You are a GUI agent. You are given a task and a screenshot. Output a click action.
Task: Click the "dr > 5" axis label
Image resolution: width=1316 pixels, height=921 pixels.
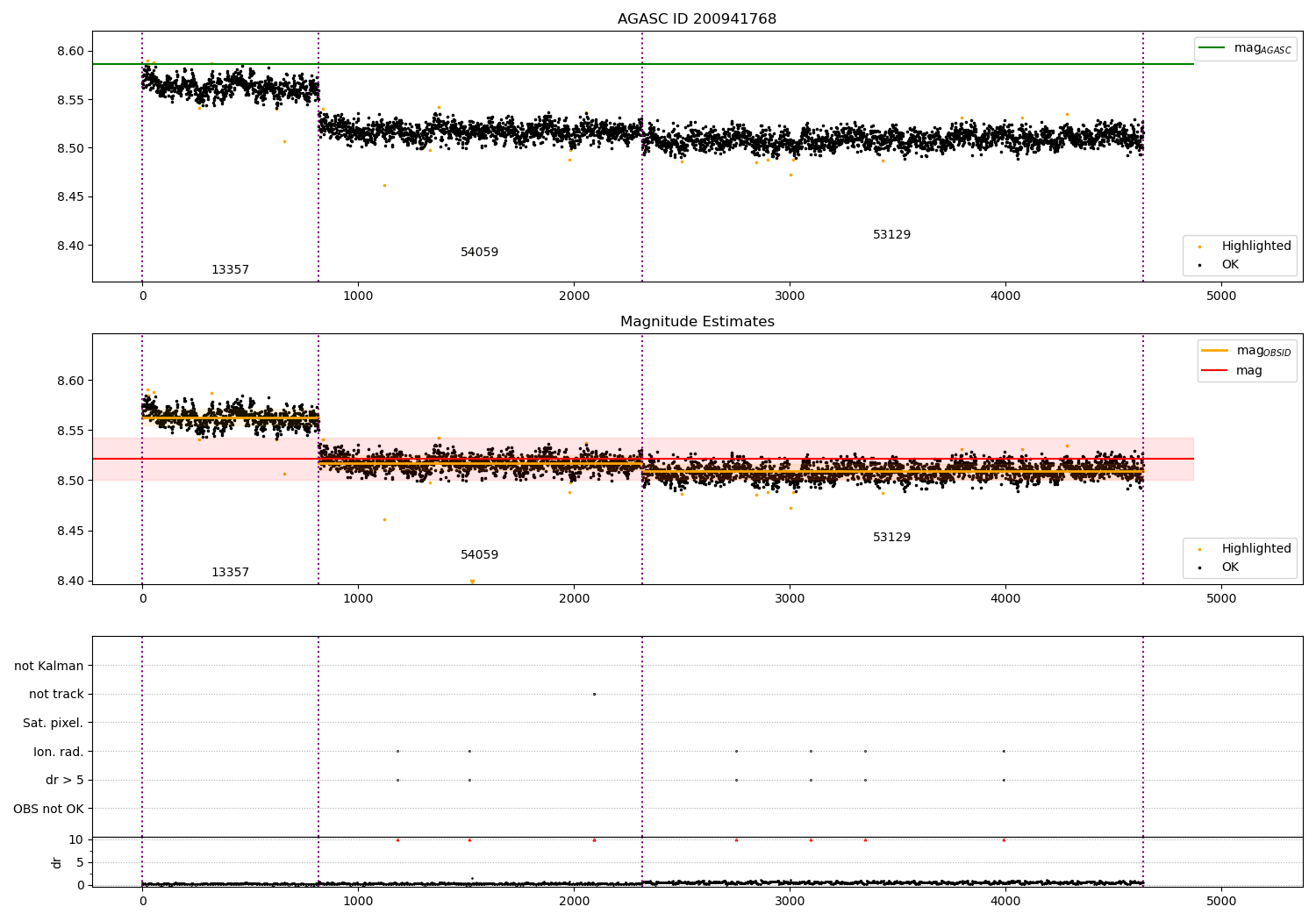click(65, 780)
